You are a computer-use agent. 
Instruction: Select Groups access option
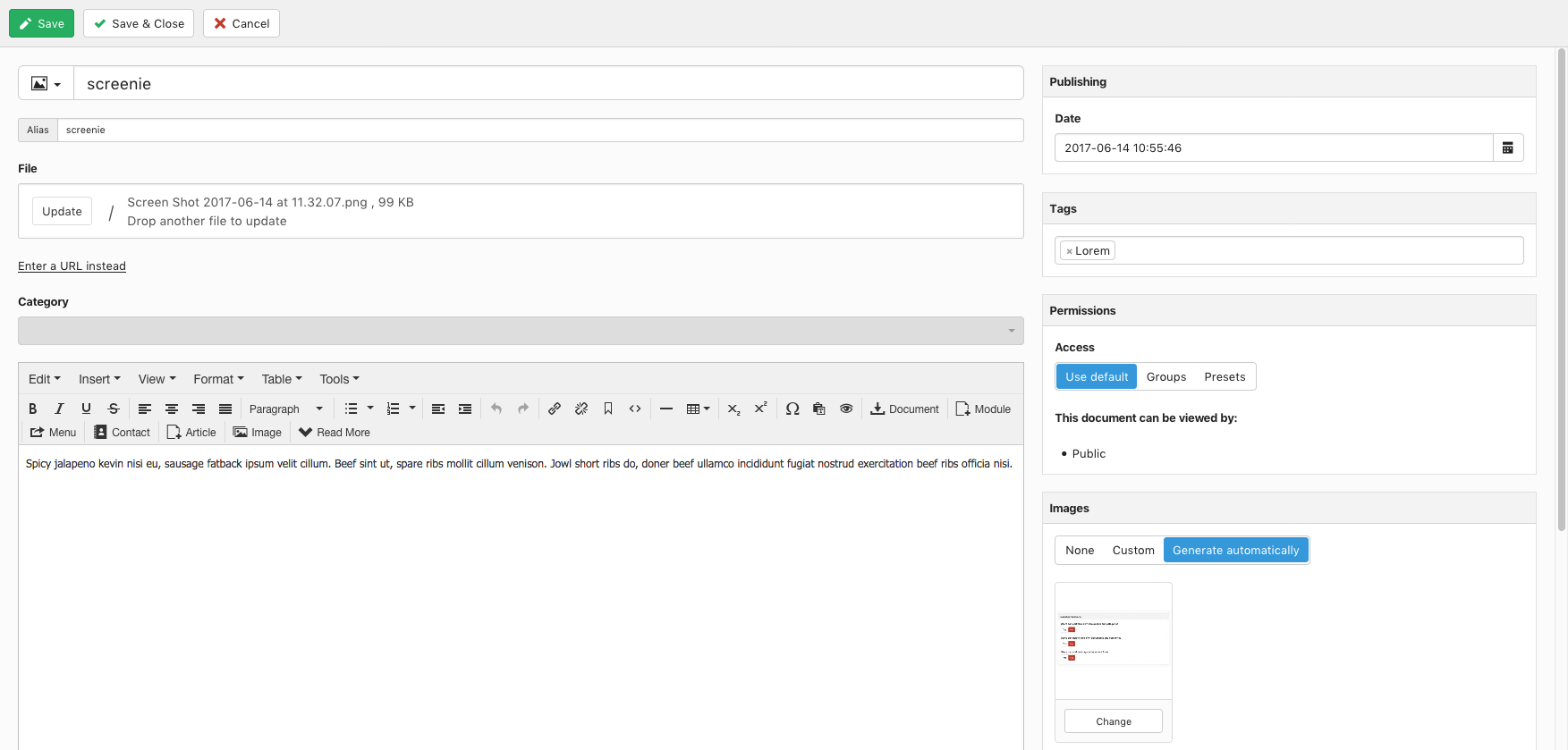tap(1165, 376)
